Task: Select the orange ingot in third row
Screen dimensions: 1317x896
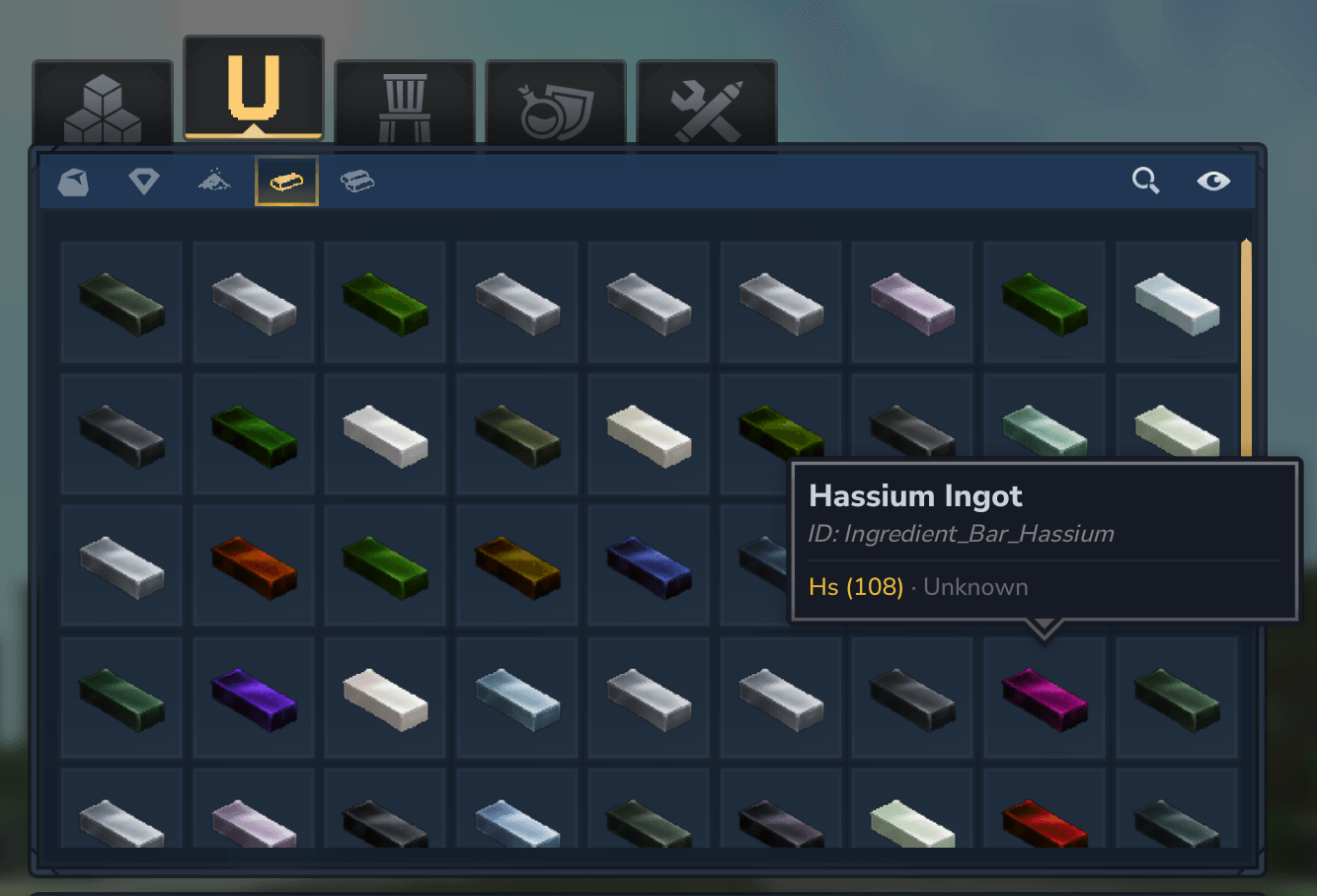Action: (x=254, y=566)
